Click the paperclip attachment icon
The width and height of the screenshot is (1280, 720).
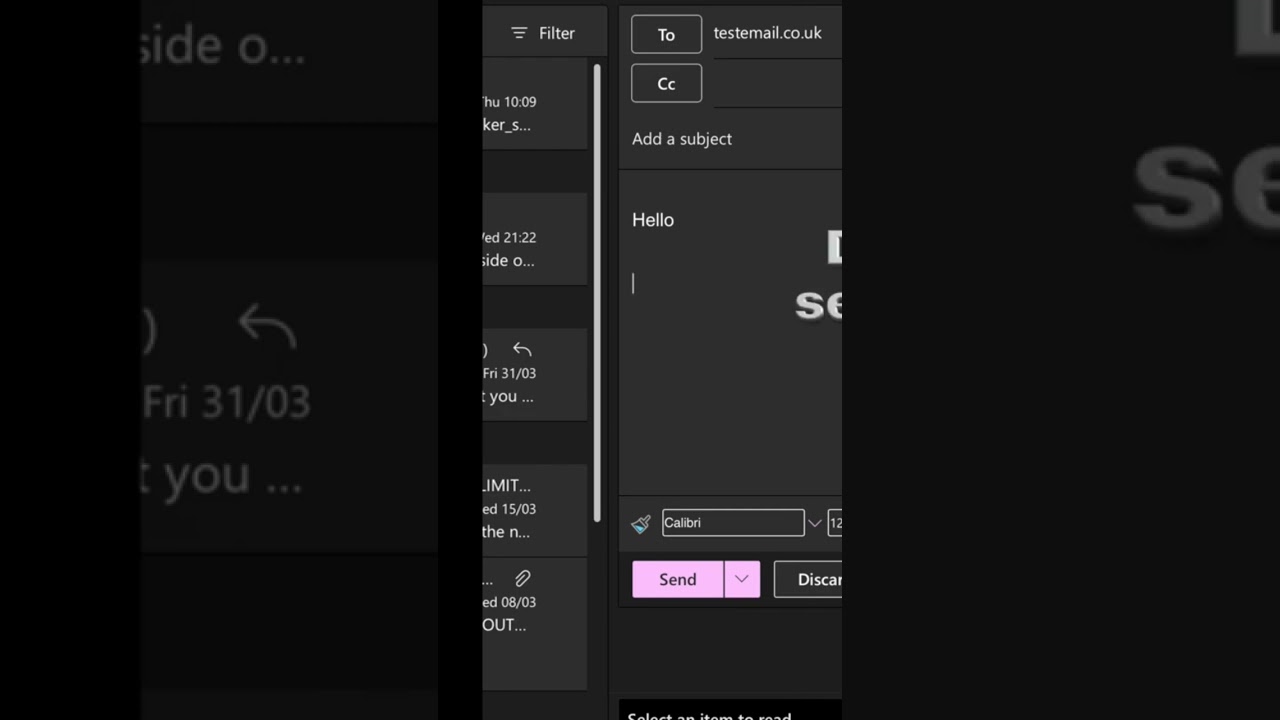coord(522,578)
